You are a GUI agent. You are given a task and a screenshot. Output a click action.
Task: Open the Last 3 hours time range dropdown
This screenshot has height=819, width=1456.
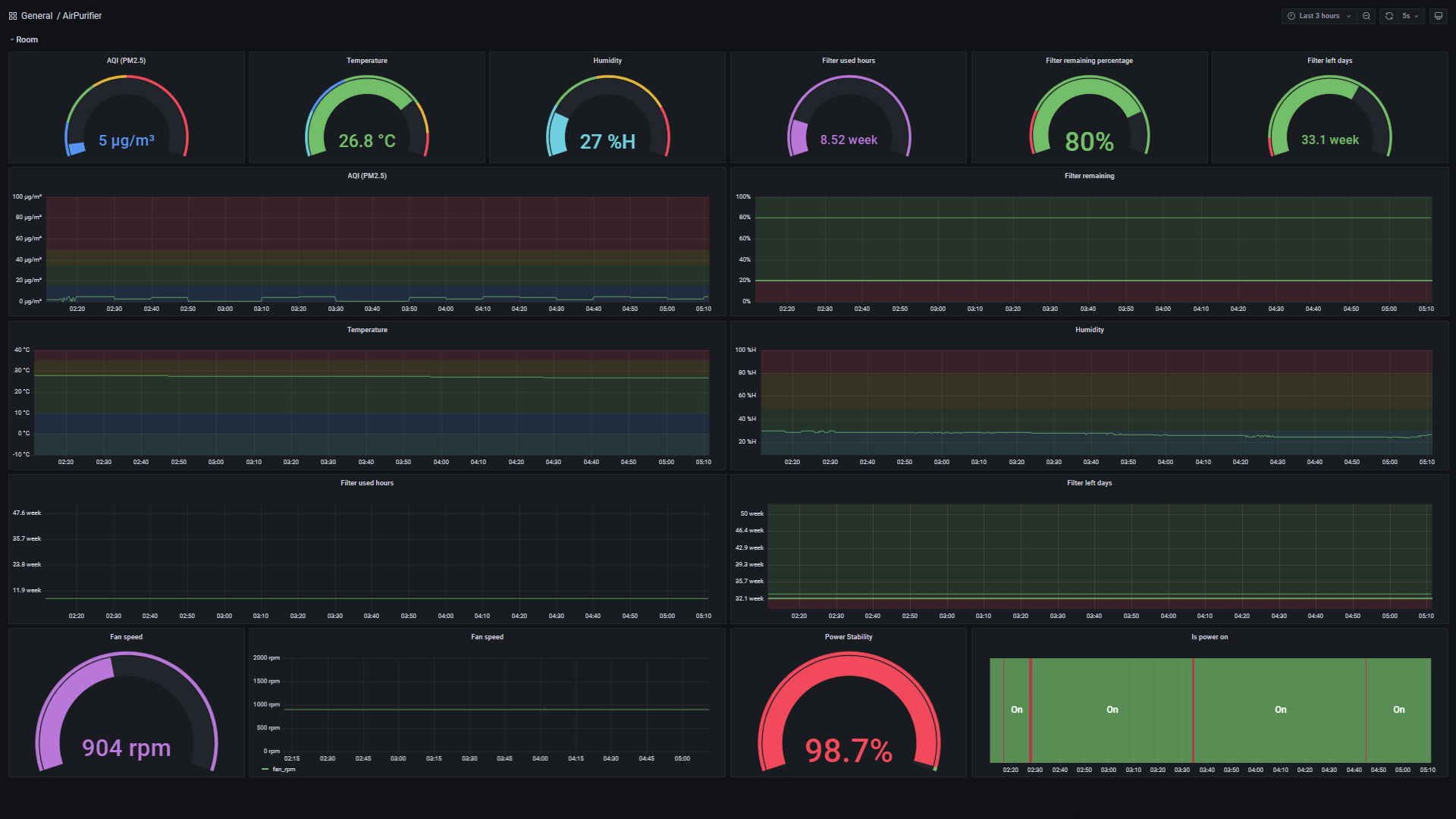click(x=1319, y=16)
